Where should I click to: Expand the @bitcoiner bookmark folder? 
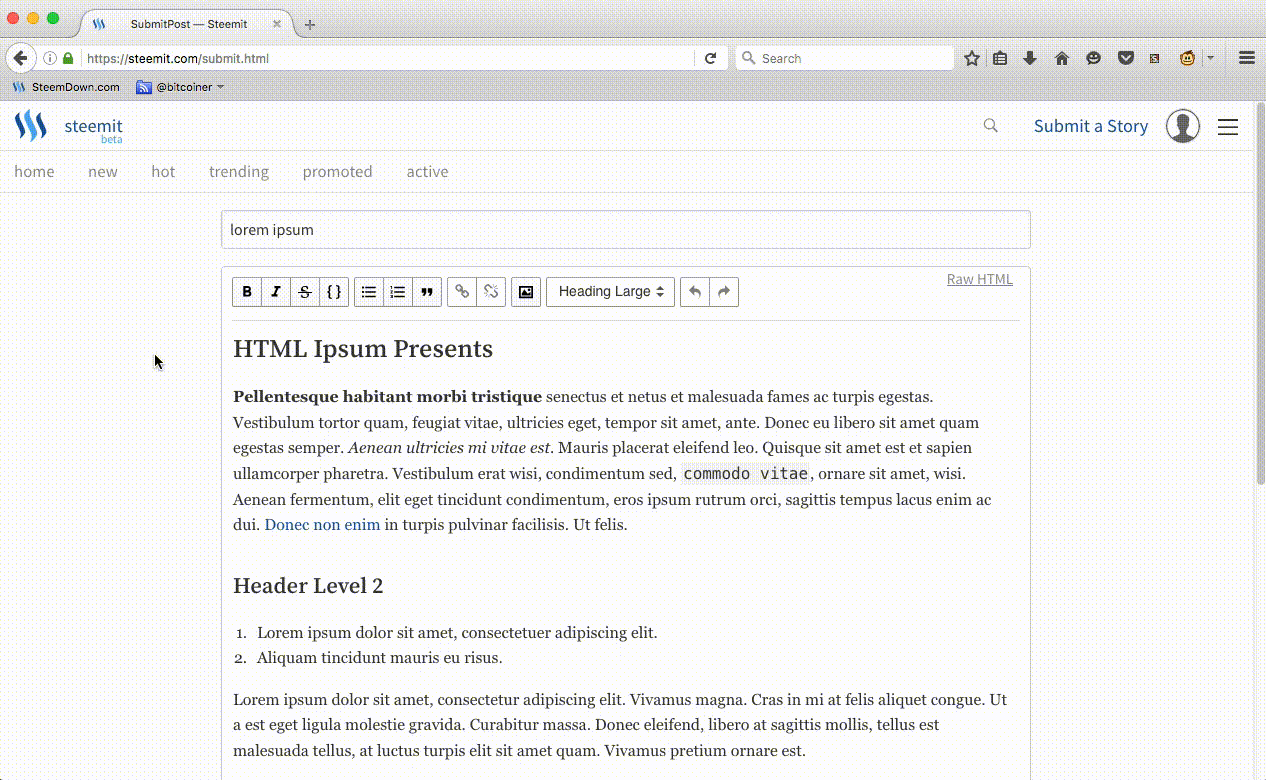[x=180, y=87]
